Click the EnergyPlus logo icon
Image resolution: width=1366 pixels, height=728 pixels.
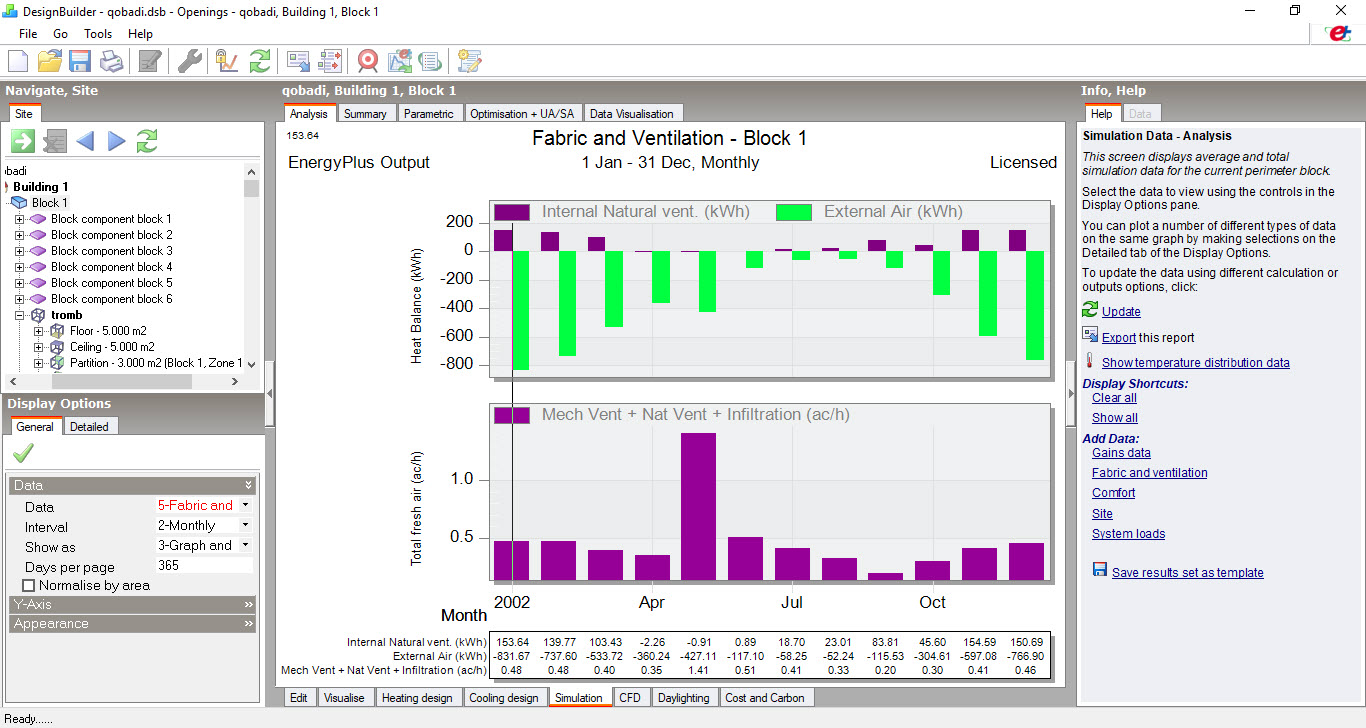pyautogui.click(x=1337, y=33)
